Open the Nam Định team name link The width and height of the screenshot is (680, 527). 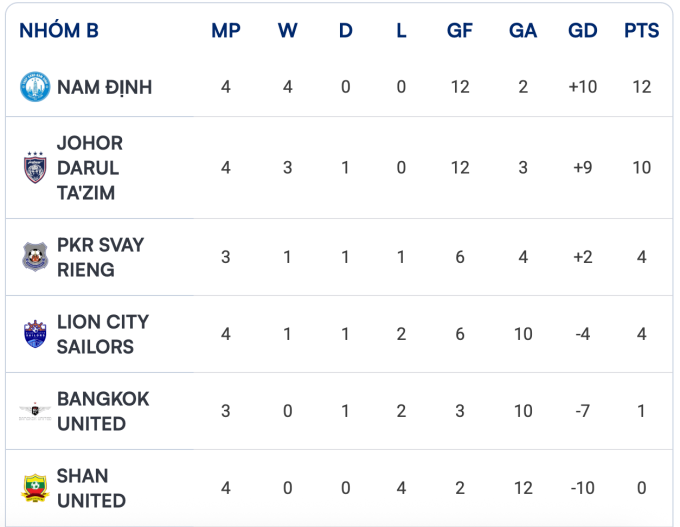[104, 87]
